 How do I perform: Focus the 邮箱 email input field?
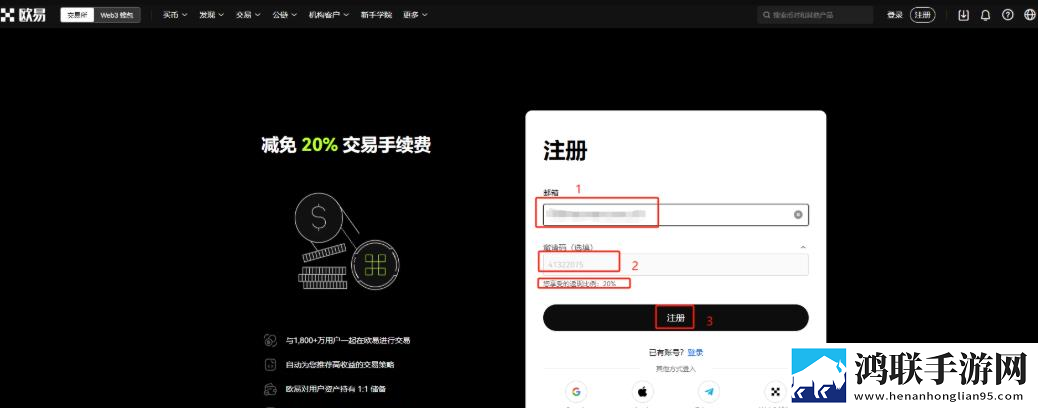[675, 215]
